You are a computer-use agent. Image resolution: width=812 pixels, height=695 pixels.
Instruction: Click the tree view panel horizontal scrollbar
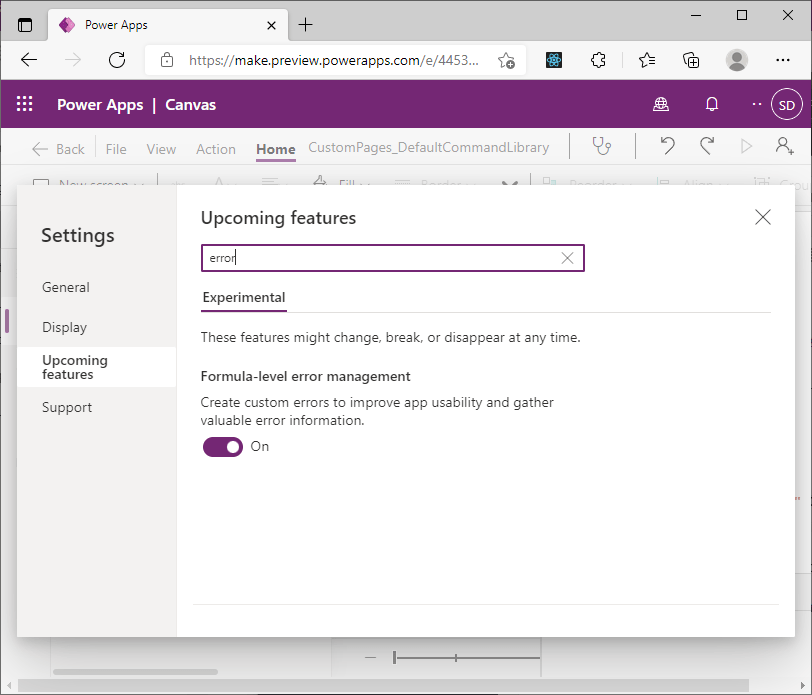tap(135, 672)
